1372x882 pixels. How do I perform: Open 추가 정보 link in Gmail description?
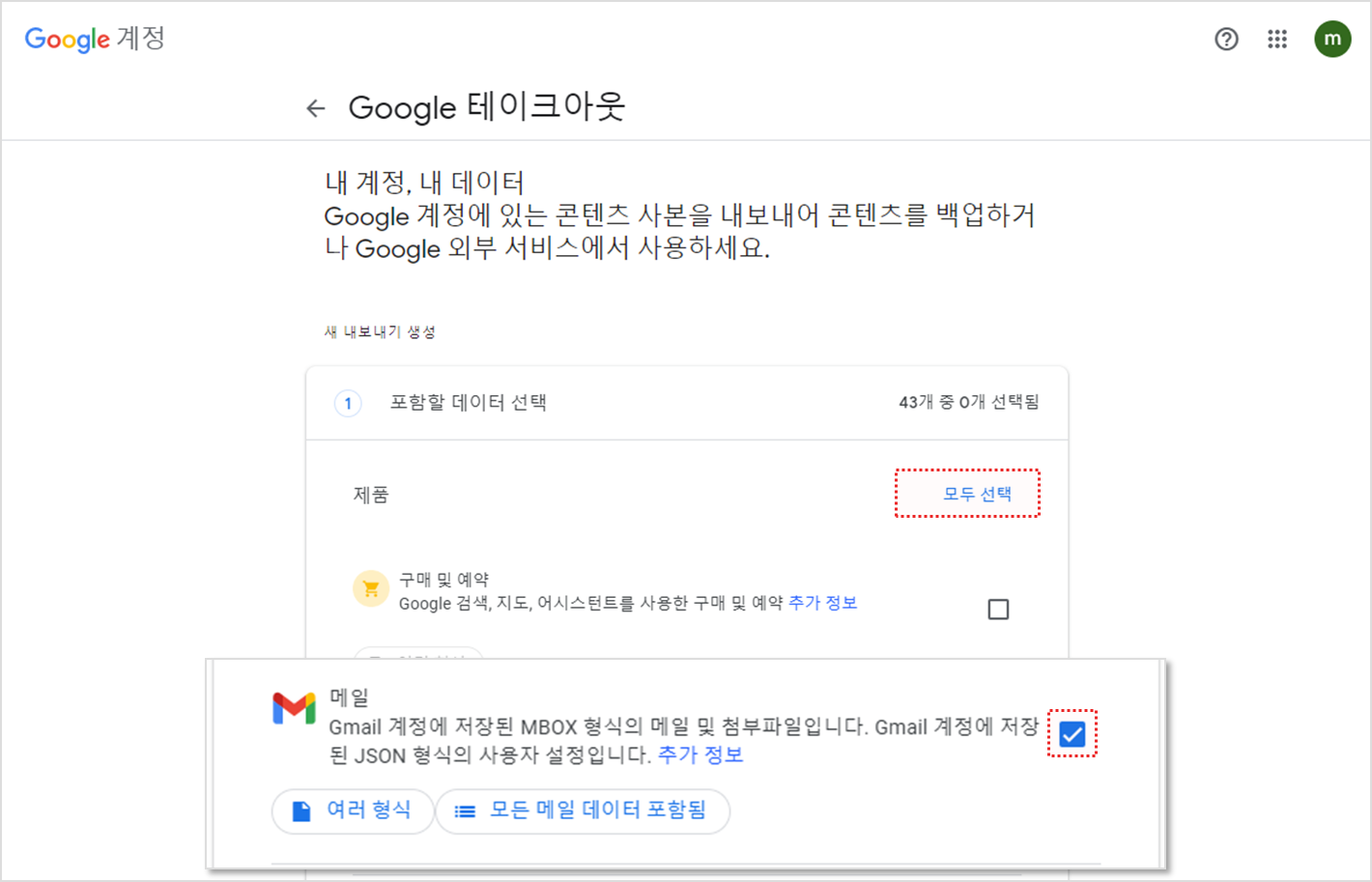700,754
